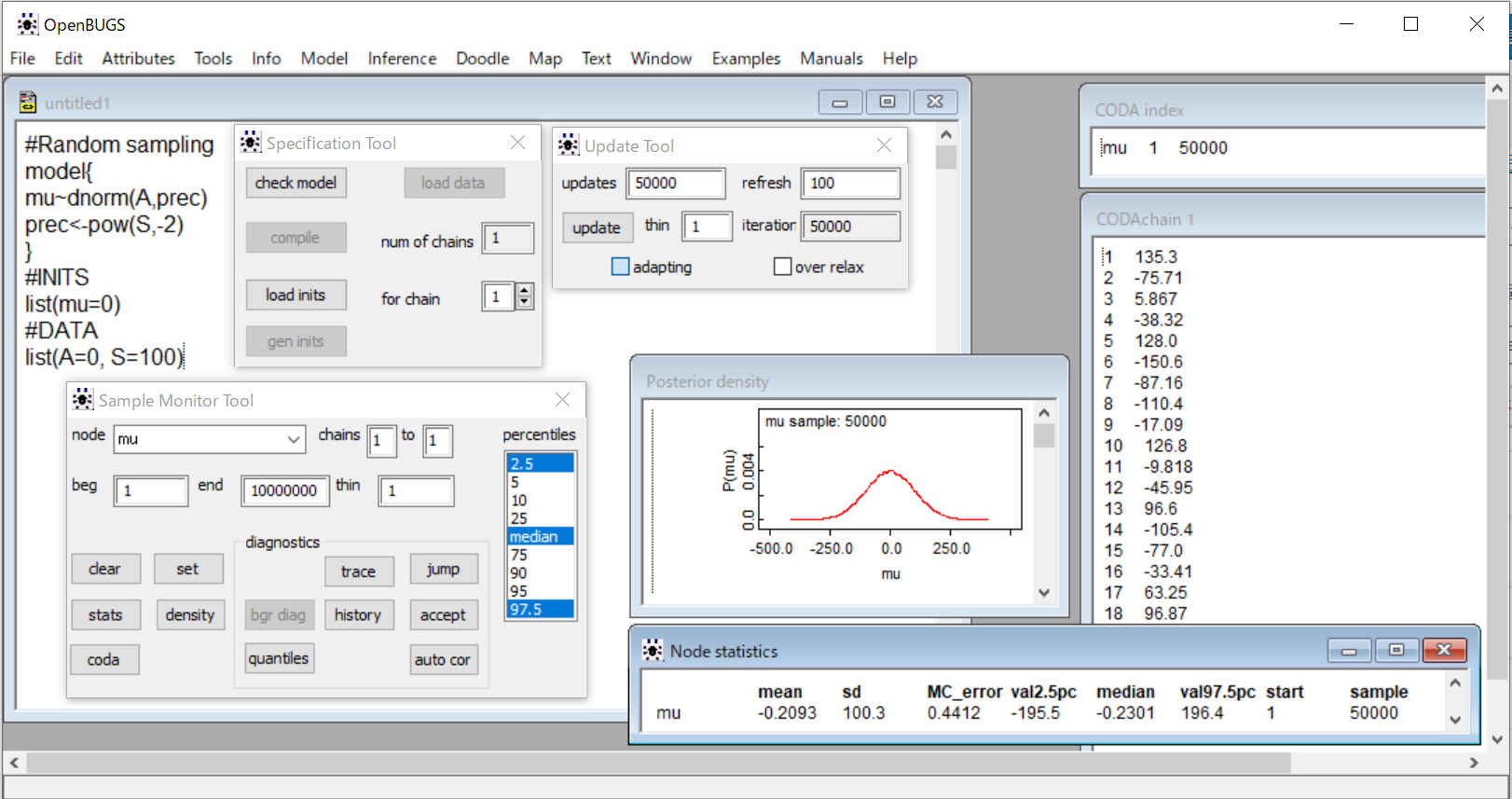1512x799 pixels.
Task: Increment the for chain stepper
Action: [525, 291]
